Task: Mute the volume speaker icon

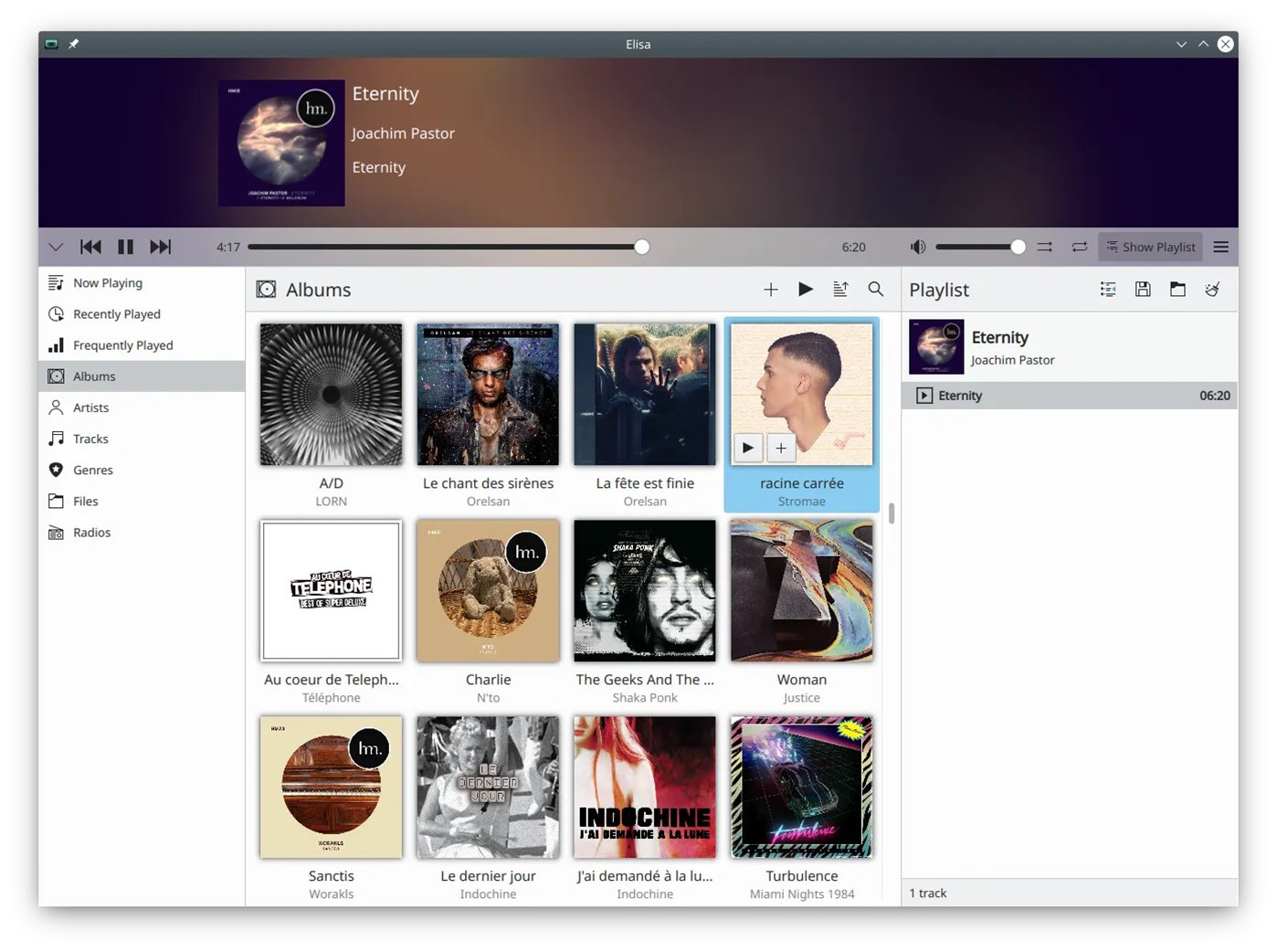Action: coord(918,247)
